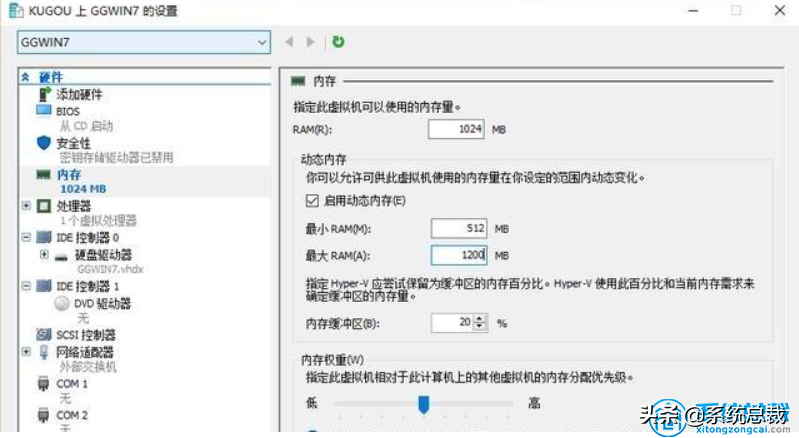799x438 pixels.
Task: Select the SCSI 控制器 tree item
Action: 86,335
